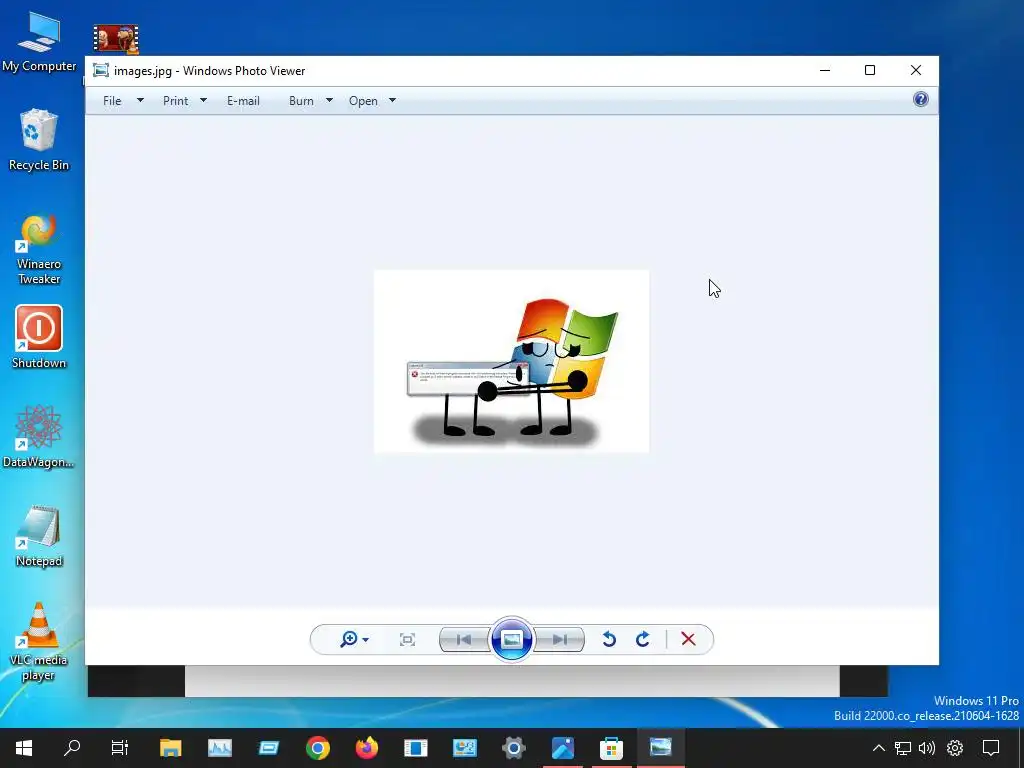Open the Windows Start menu
Screen dimensions: 1024x768
point(24,748)
